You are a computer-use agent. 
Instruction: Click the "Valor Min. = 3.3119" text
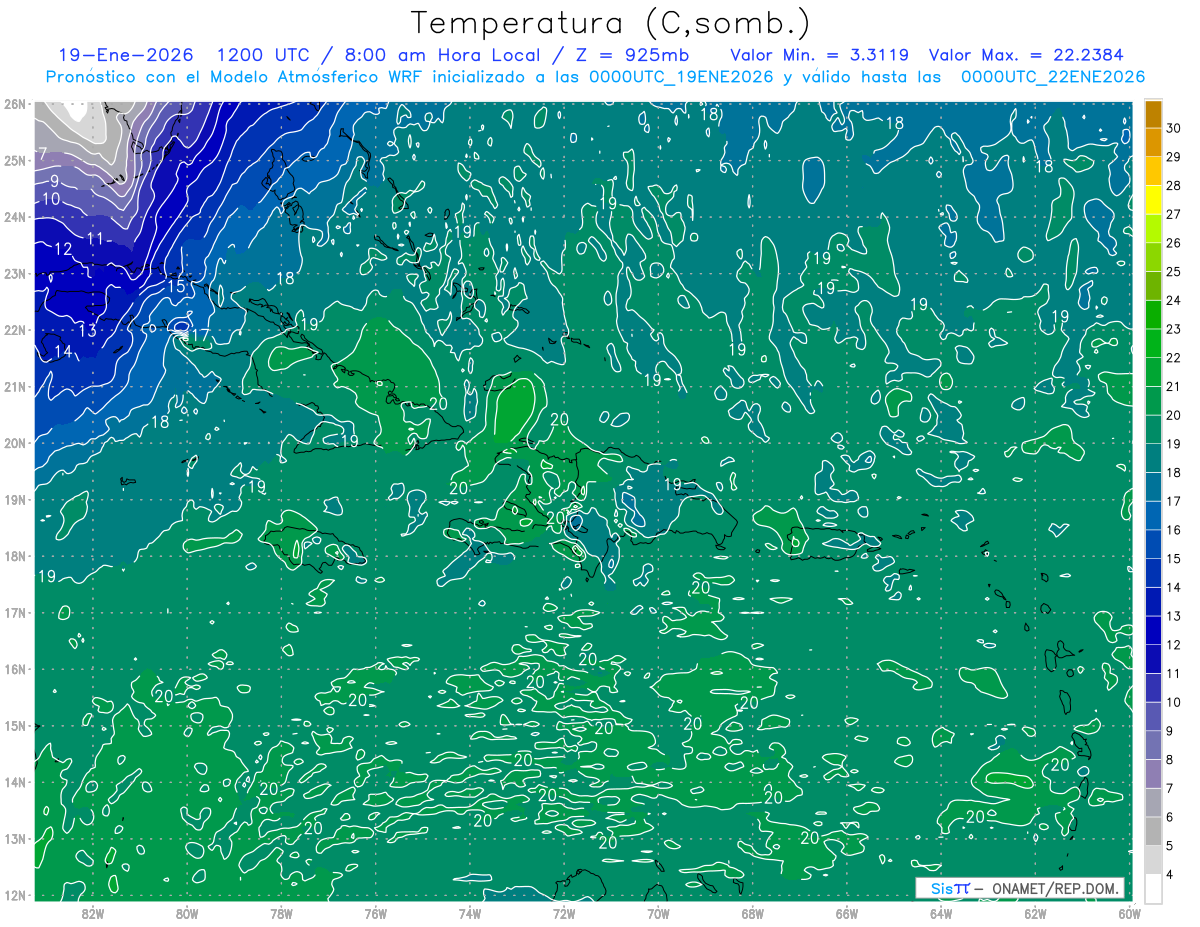pyautogui.click(x=820, y=55)
